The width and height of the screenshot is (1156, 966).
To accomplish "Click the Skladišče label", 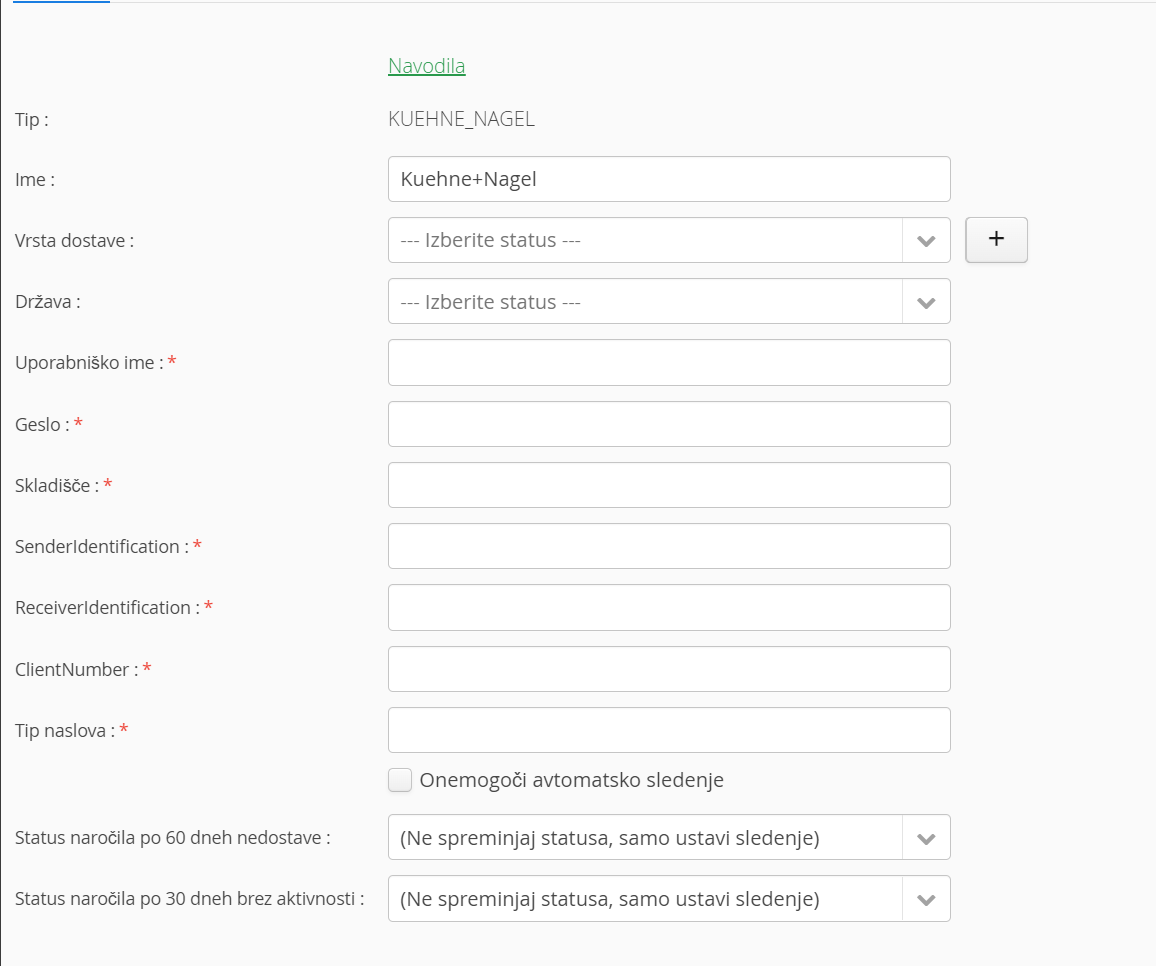I will (57, 485).
